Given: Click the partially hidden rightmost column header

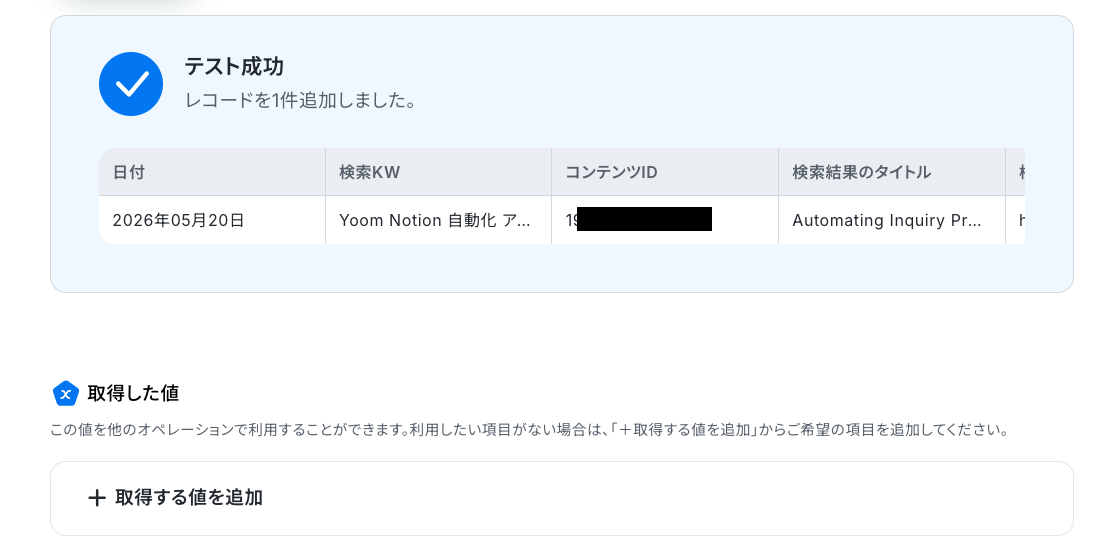Looking at the screenshot, I should point(1015,172).
